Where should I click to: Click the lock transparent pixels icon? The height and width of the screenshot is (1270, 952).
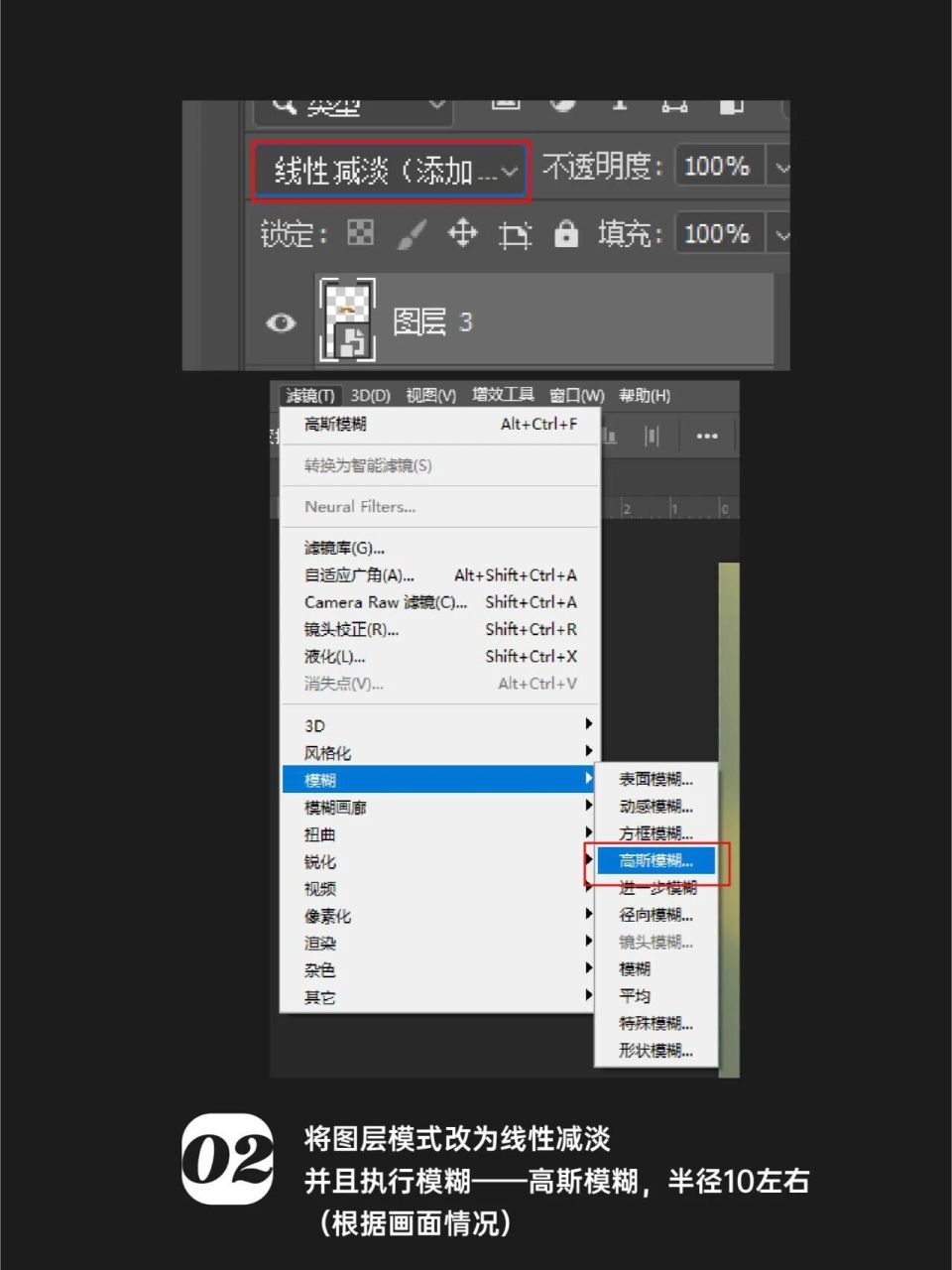click(x=359, y=234)
